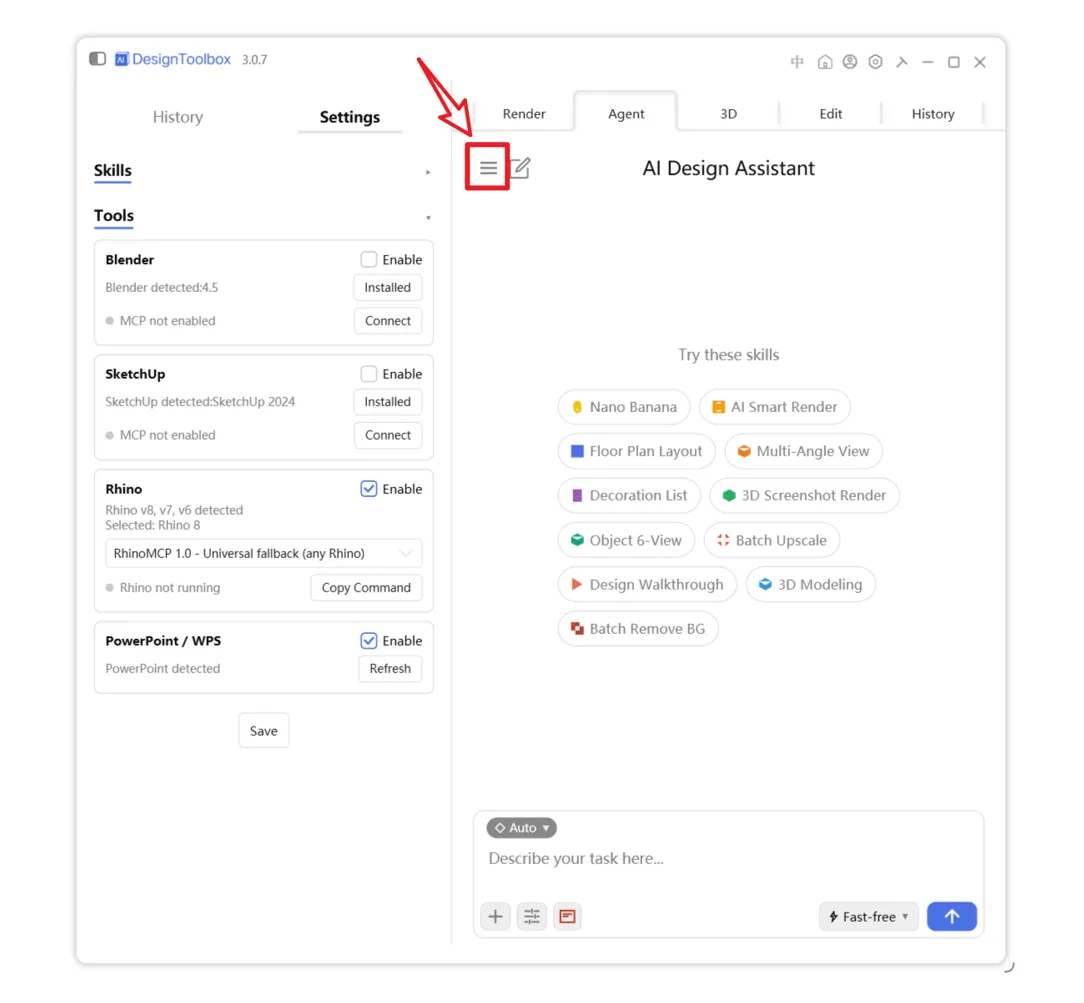The width and height of the screenshot is (1084, 1003).
Task: Disable the Rhino Enable checkbox
Action: (x=368, y=489)
